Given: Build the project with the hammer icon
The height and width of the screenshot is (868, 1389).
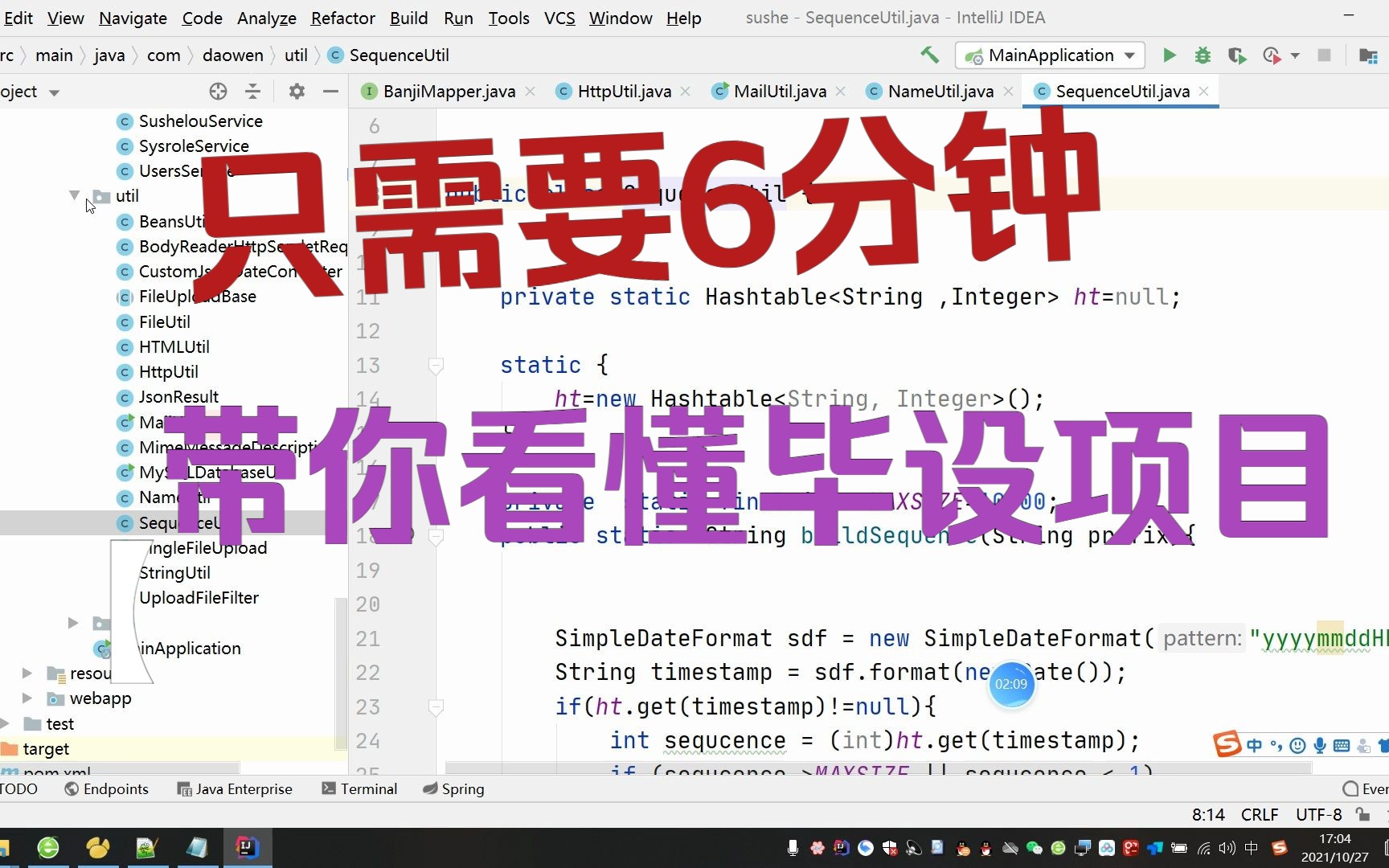Looking at the screenshot, I should pos(930,55).
